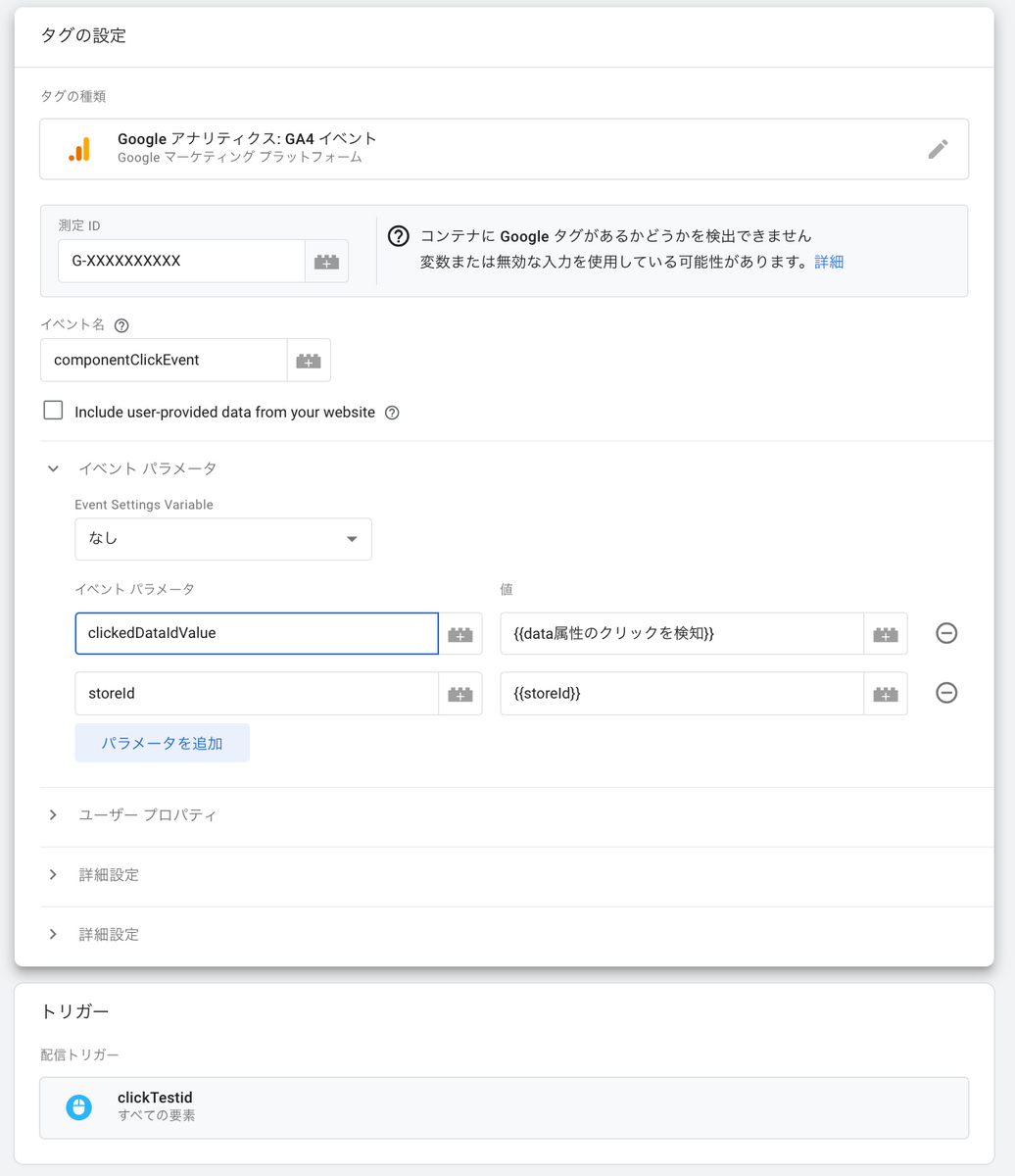Focus the イベント名 input with componentClickEvent
Screen dimensions: 1015x1176
[164, 361]
